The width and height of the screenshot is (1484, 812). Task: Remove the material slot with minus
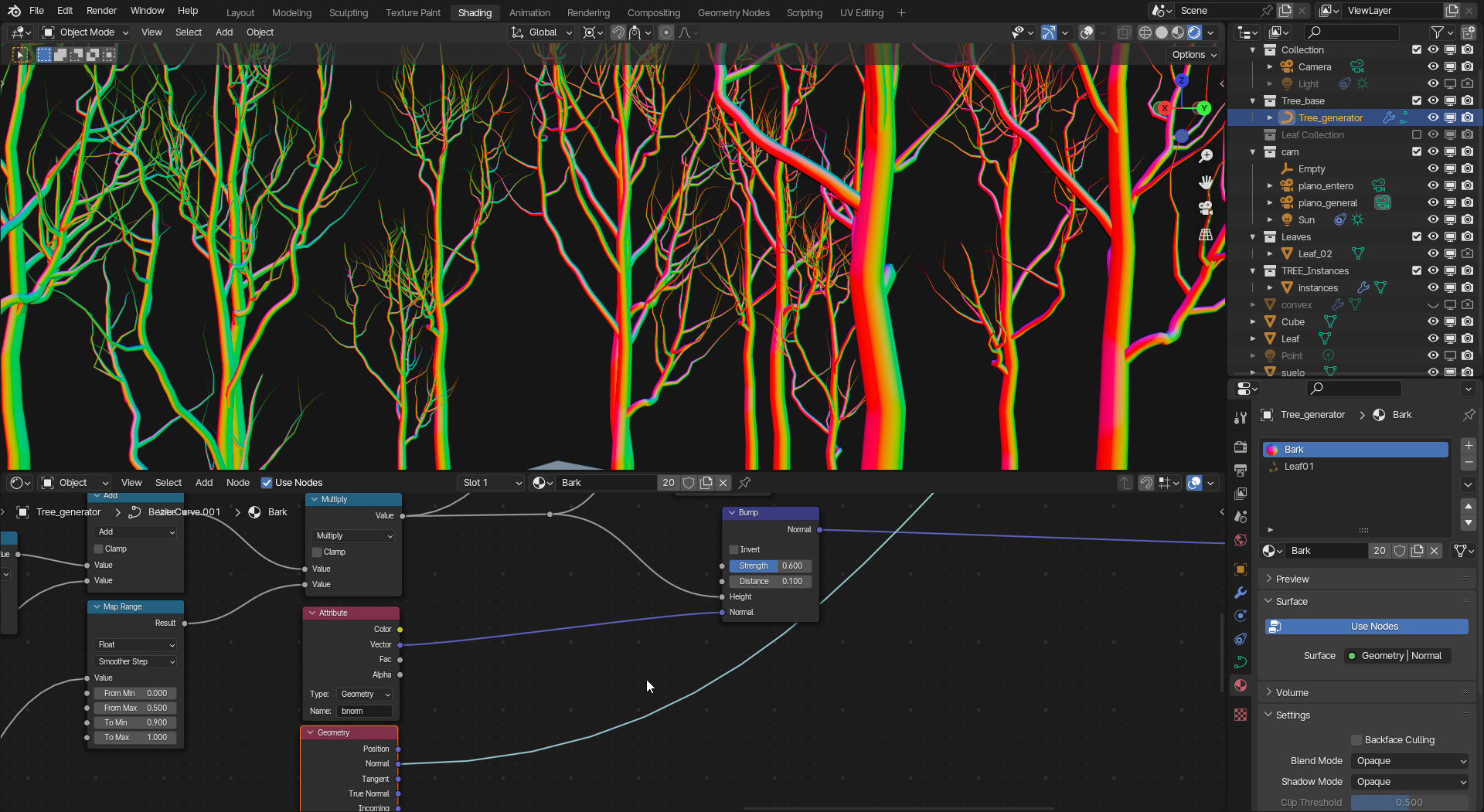(1469, 462)
